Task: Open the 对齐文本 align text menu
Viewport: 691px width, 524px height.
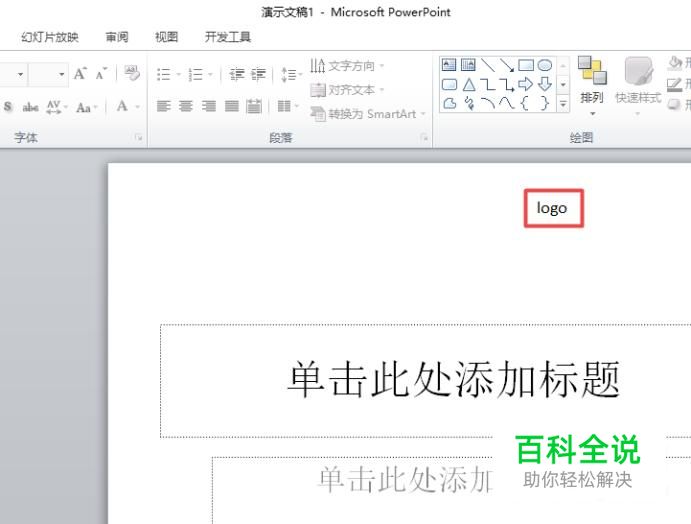Action: pyautogui.click(x=347, y=90)
